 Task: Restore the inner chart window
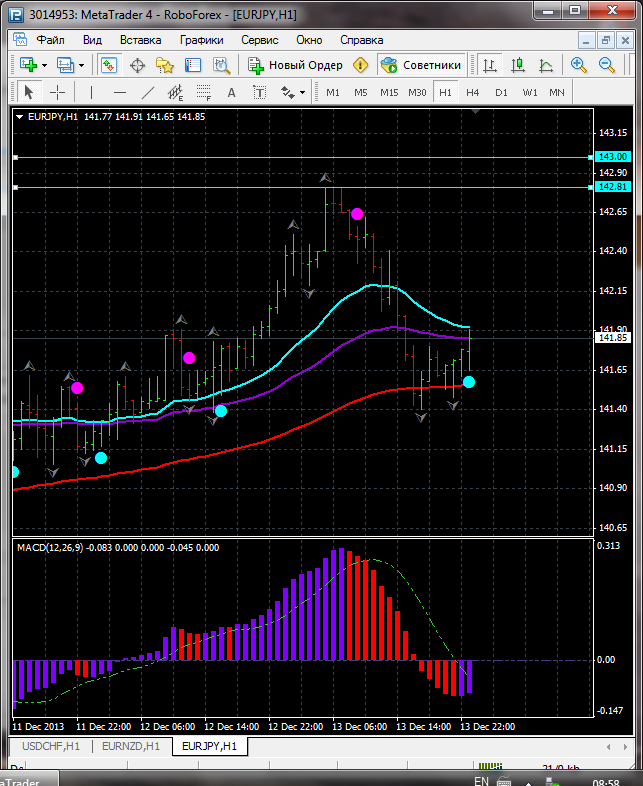click(x=605, y=40)
